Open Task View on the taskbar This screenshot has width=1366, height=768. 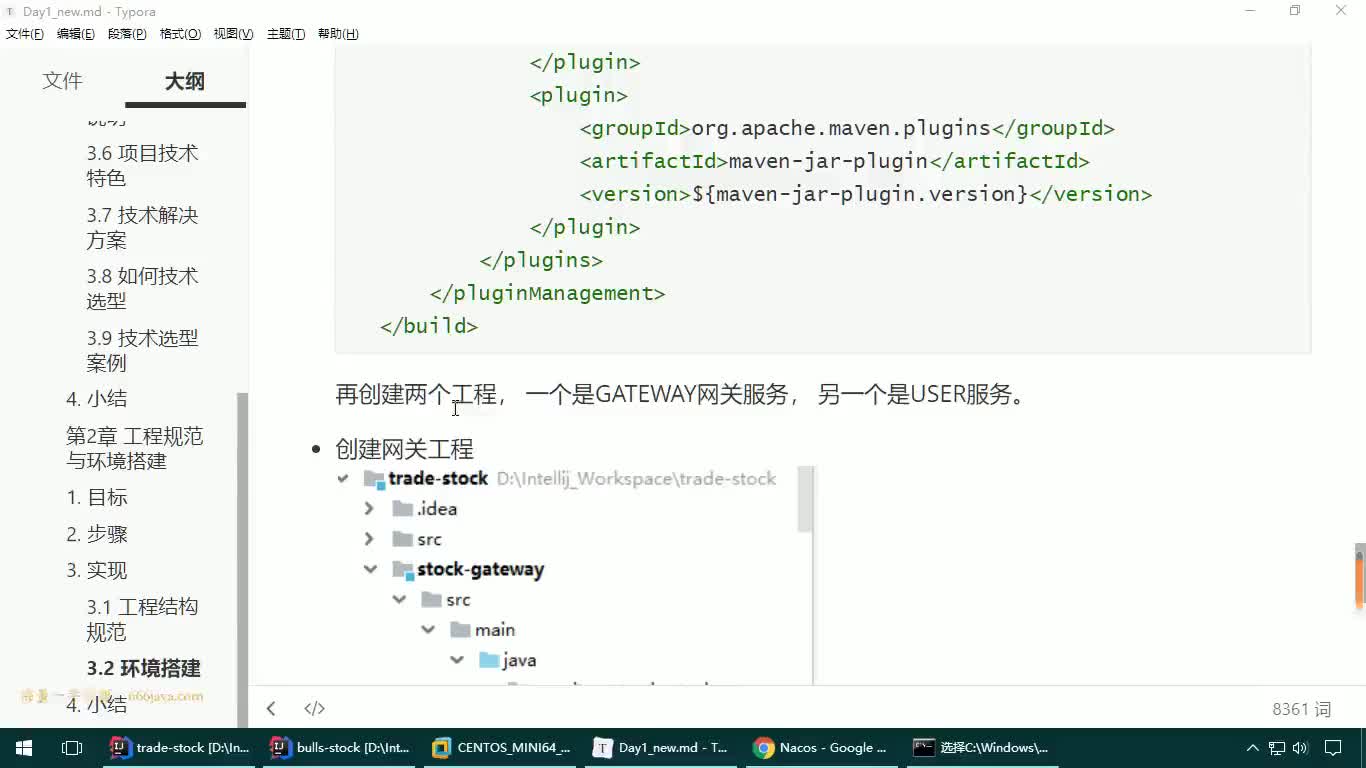click(72, 748)
